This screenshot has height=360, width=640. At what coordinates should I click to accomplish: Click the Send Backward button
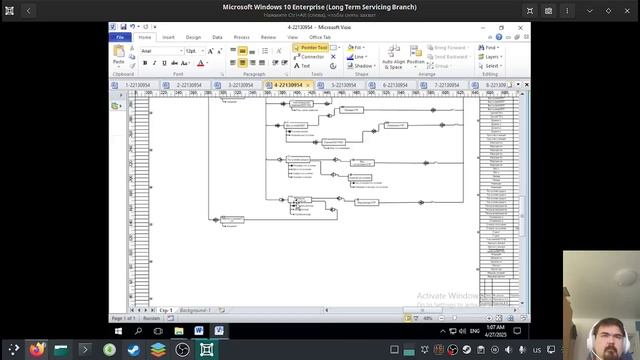pos(448,57)
